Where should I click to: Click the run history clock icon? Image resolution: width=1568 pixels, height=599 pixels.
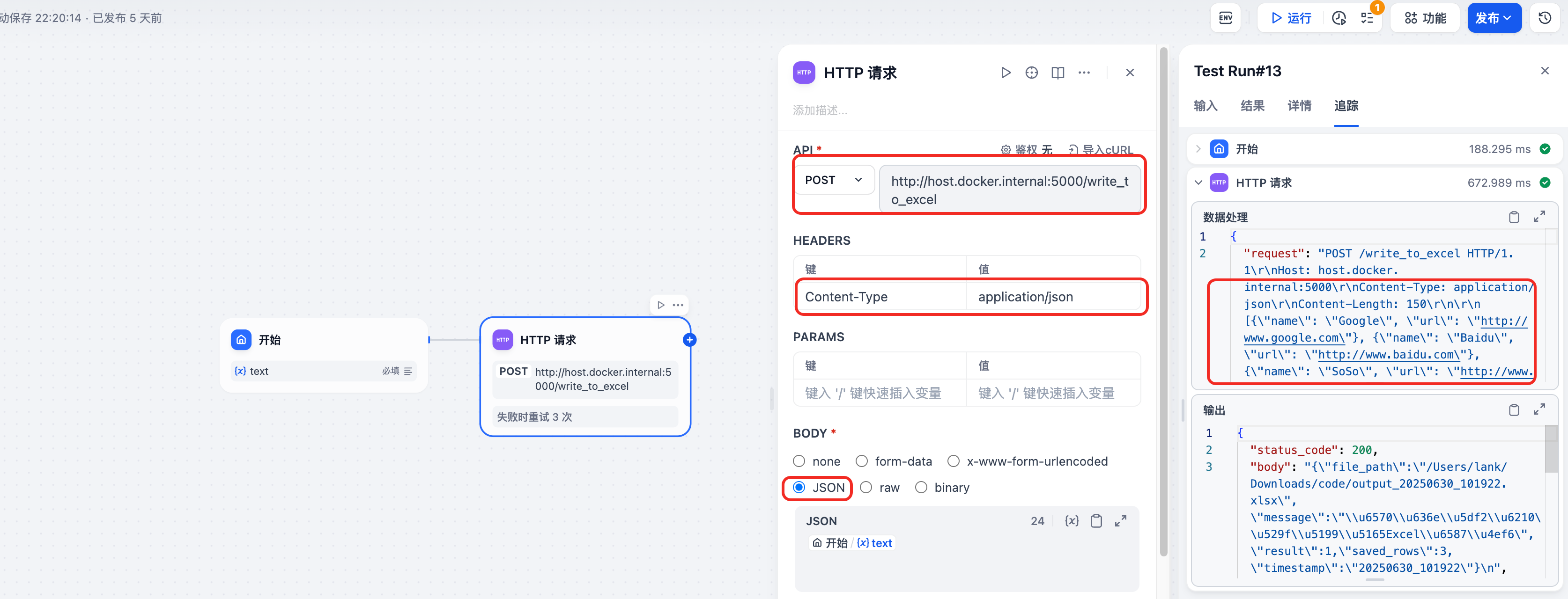click(x=1339, y=18)
